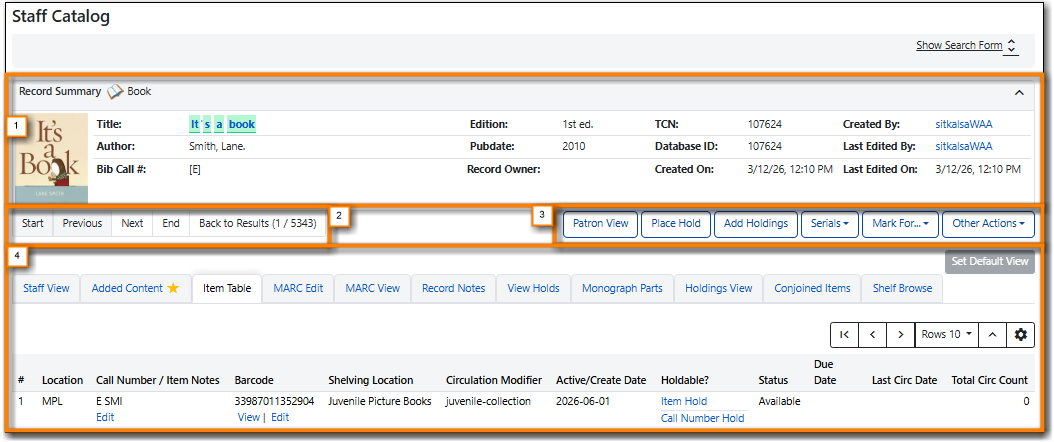Click Edit under call number E SMI
Image resolution: width=1054 pixels, height=442 pixels.
[105, 417]
